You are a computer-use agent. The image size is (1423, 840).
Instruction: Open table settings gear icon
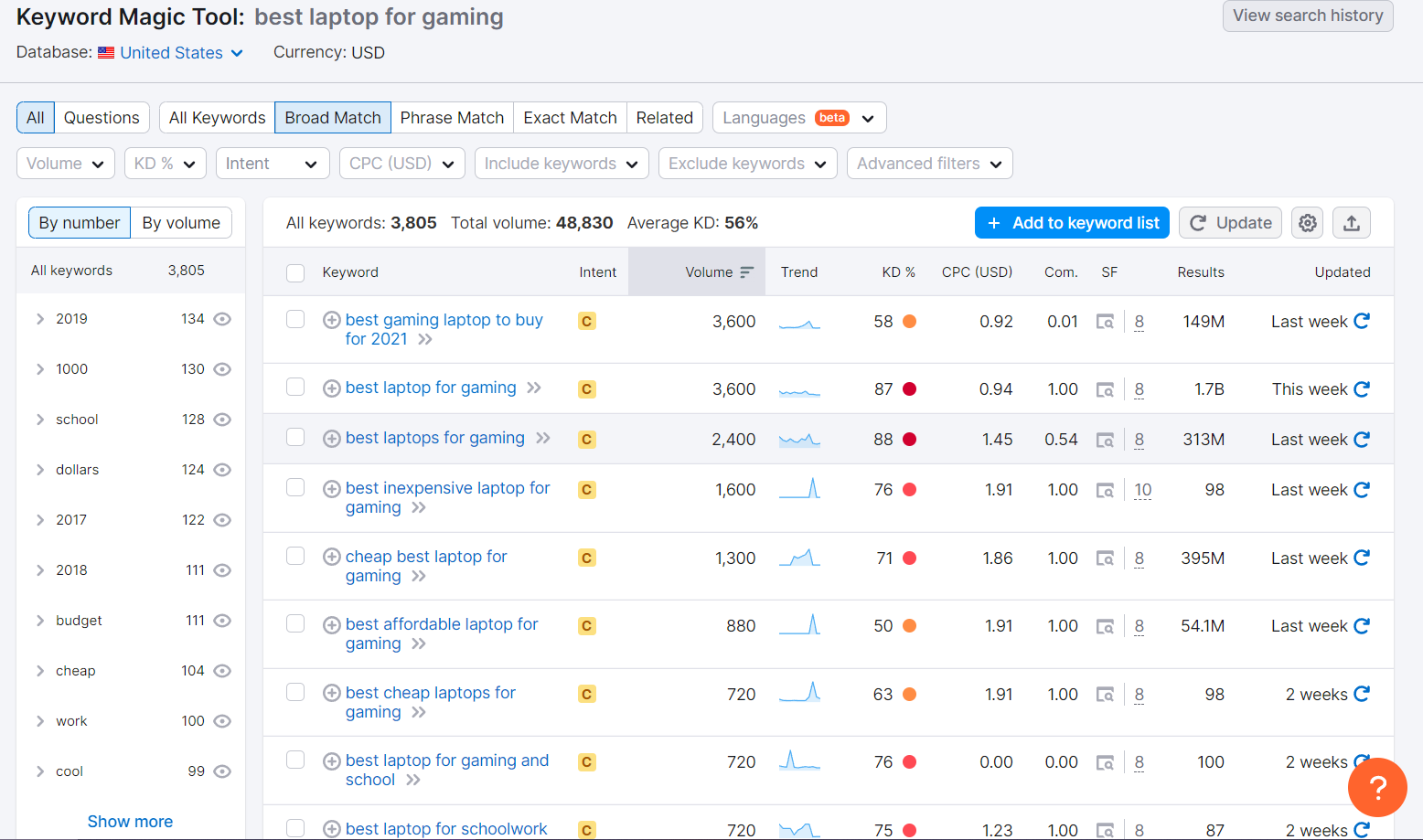tap(1308, 223)
